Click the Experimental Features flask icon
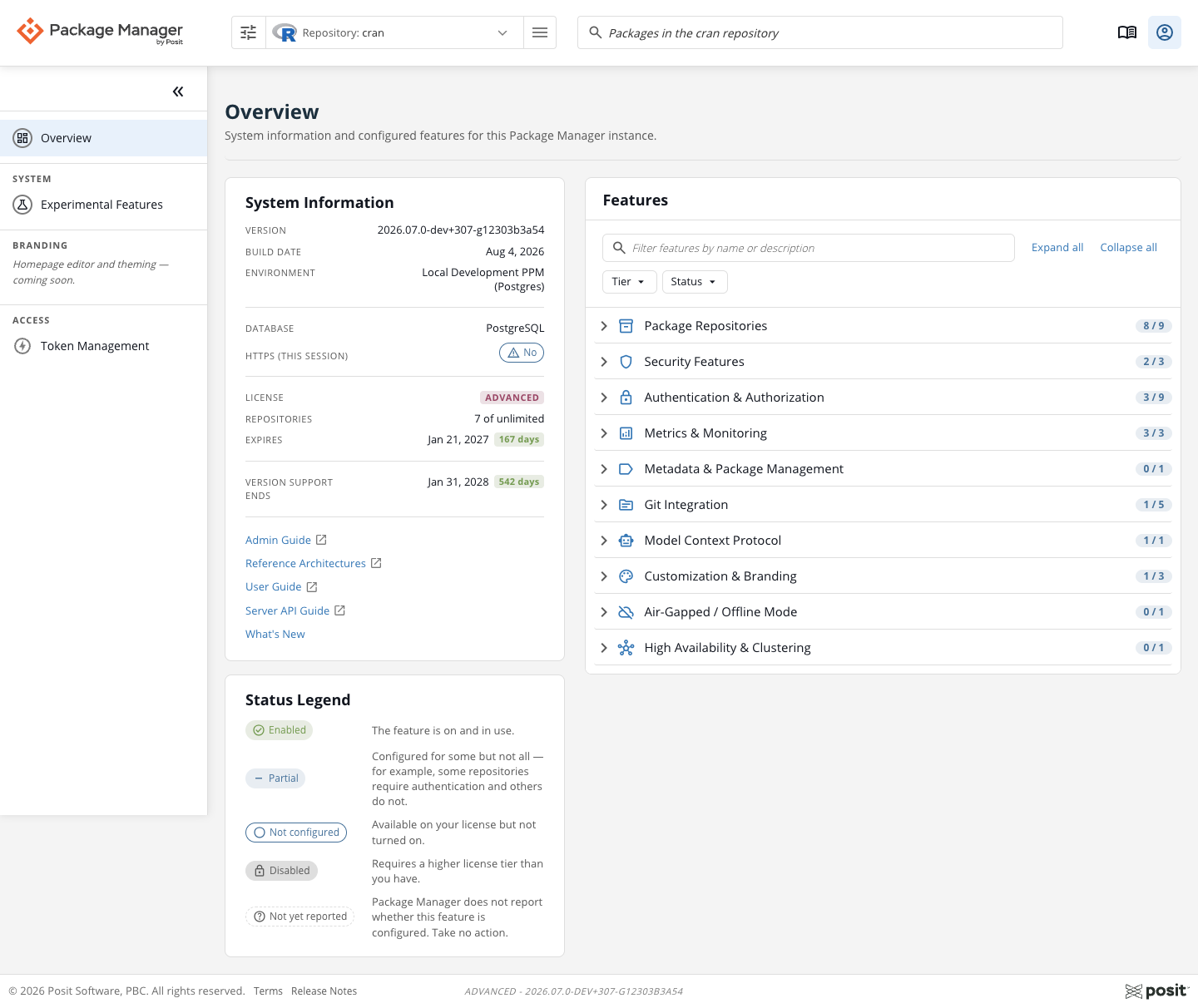1198x1008 pixels. pos(22,205)
